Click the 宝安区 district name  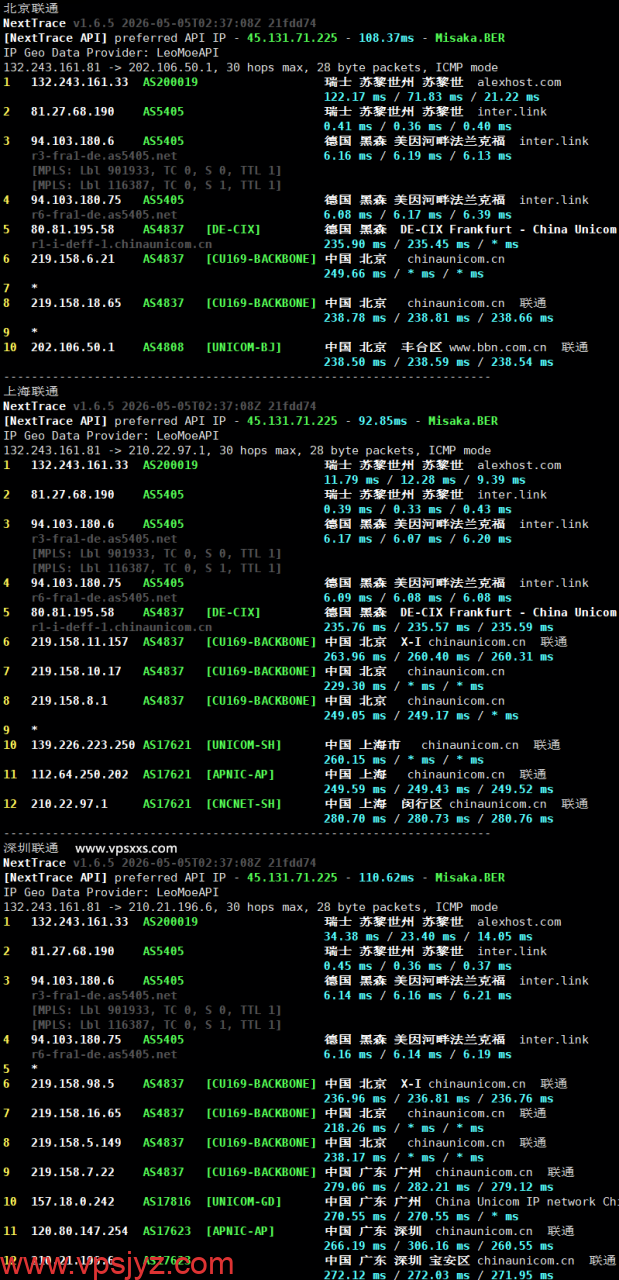(x=449, y=1261)
